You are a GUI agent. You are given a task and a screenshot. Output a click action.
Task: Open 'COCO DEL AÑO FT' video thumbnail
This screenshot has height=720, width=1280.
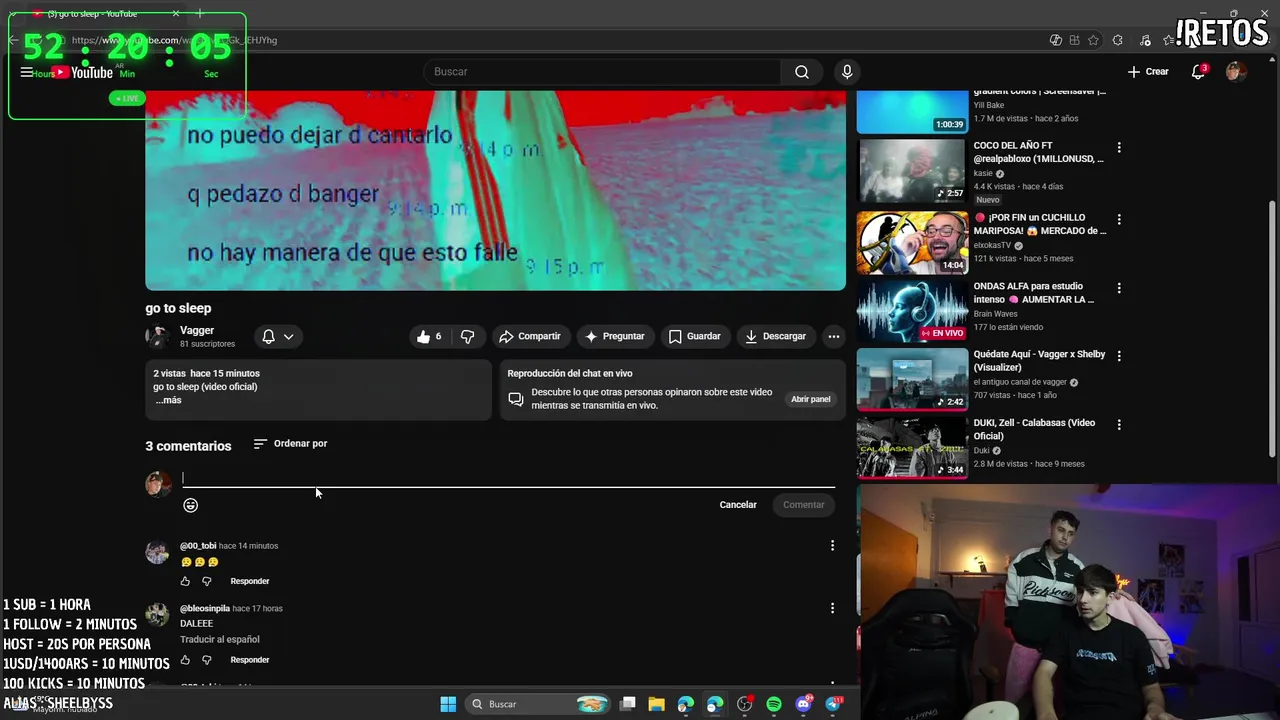pyautogui.click(x=912, y=171)
